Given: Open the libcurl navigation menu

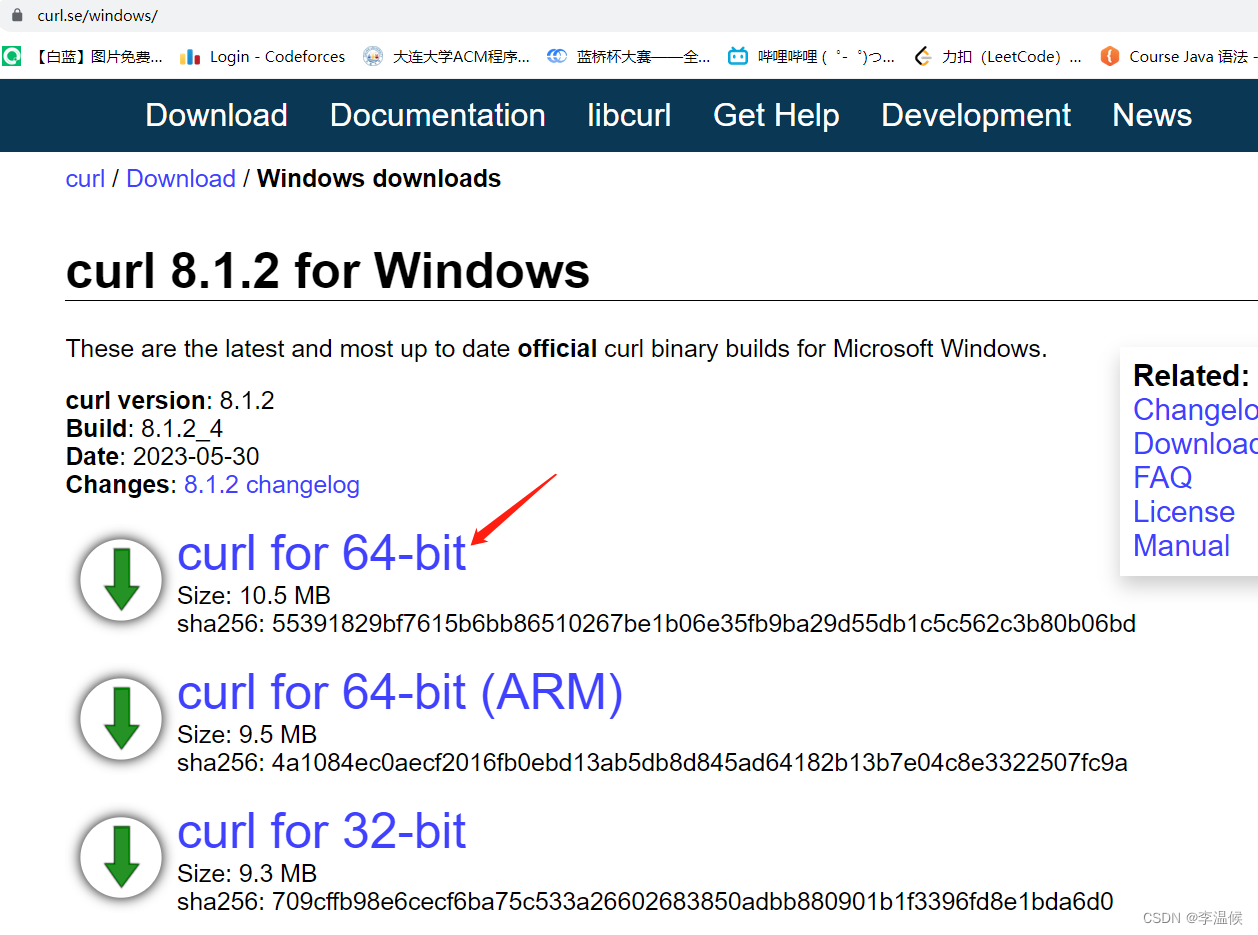Looking at the screenshot, I should coord(629,115).
